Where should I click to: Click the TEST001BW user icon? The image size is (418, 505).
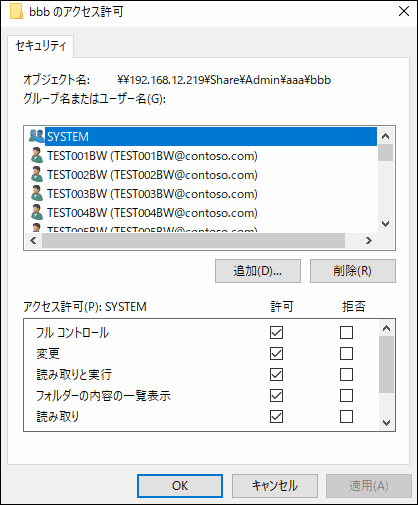36,155
